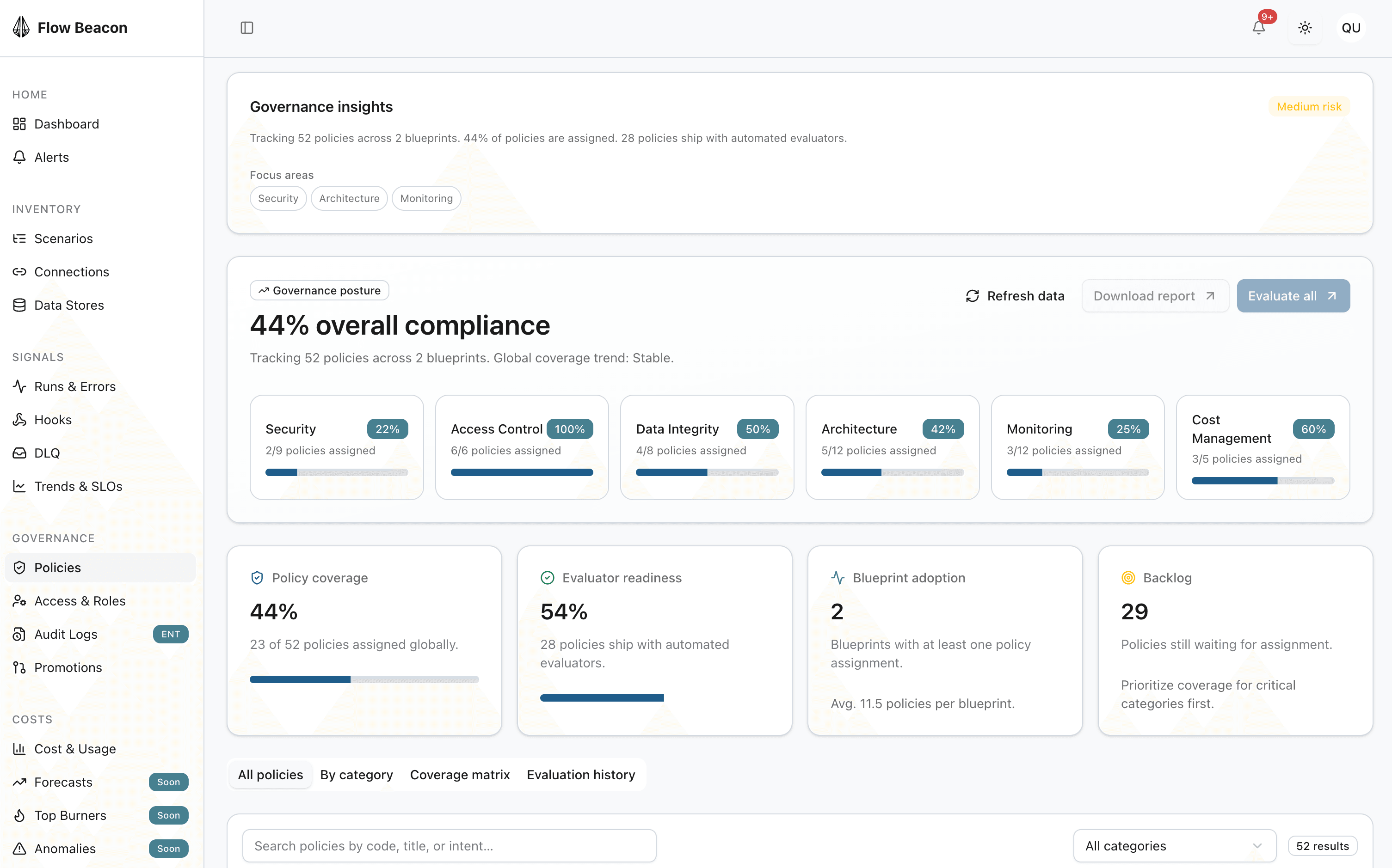Select the DLQ inbox icon

coord(19,452)
